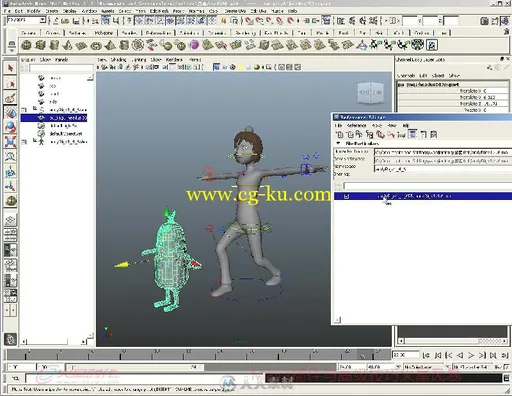Create a polygon sphere from the shelf
512x396 pixels.
pyautogui.click(x=26, y=45)
